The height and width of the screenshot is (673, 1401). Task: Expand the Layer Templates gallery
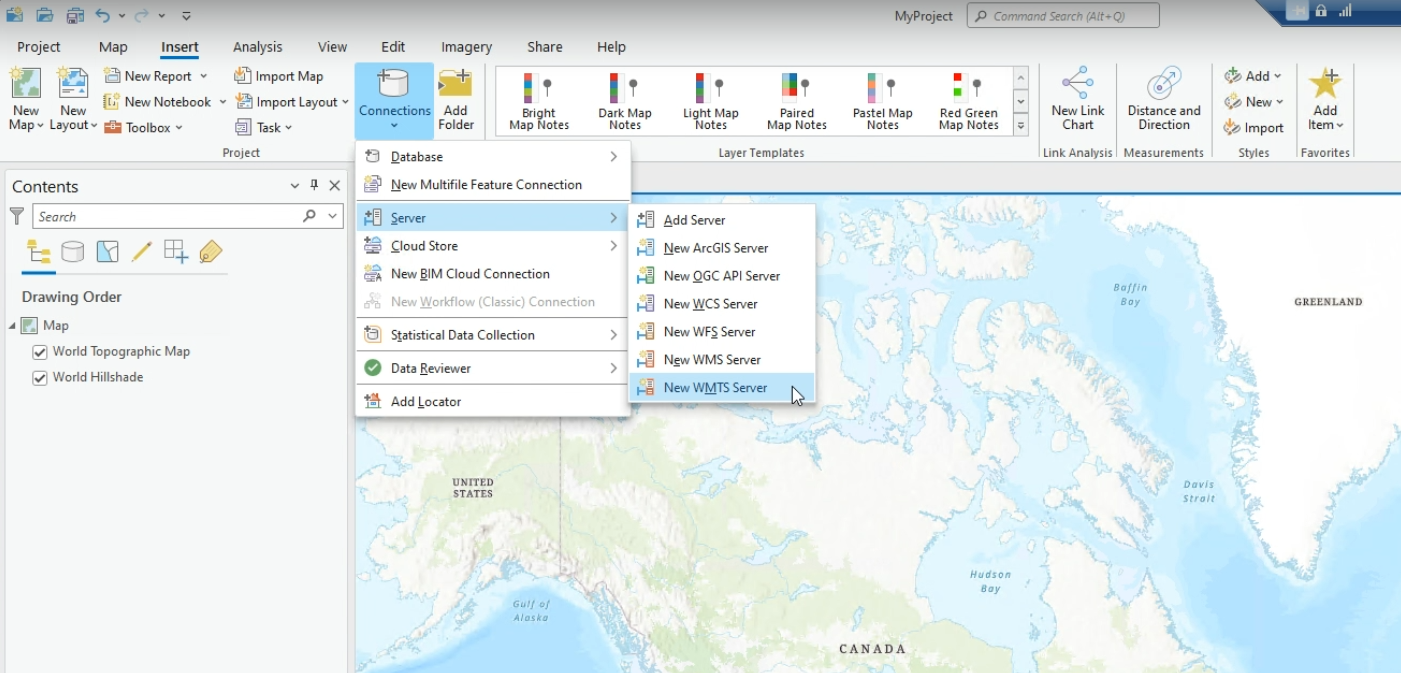coord(1021,126)
